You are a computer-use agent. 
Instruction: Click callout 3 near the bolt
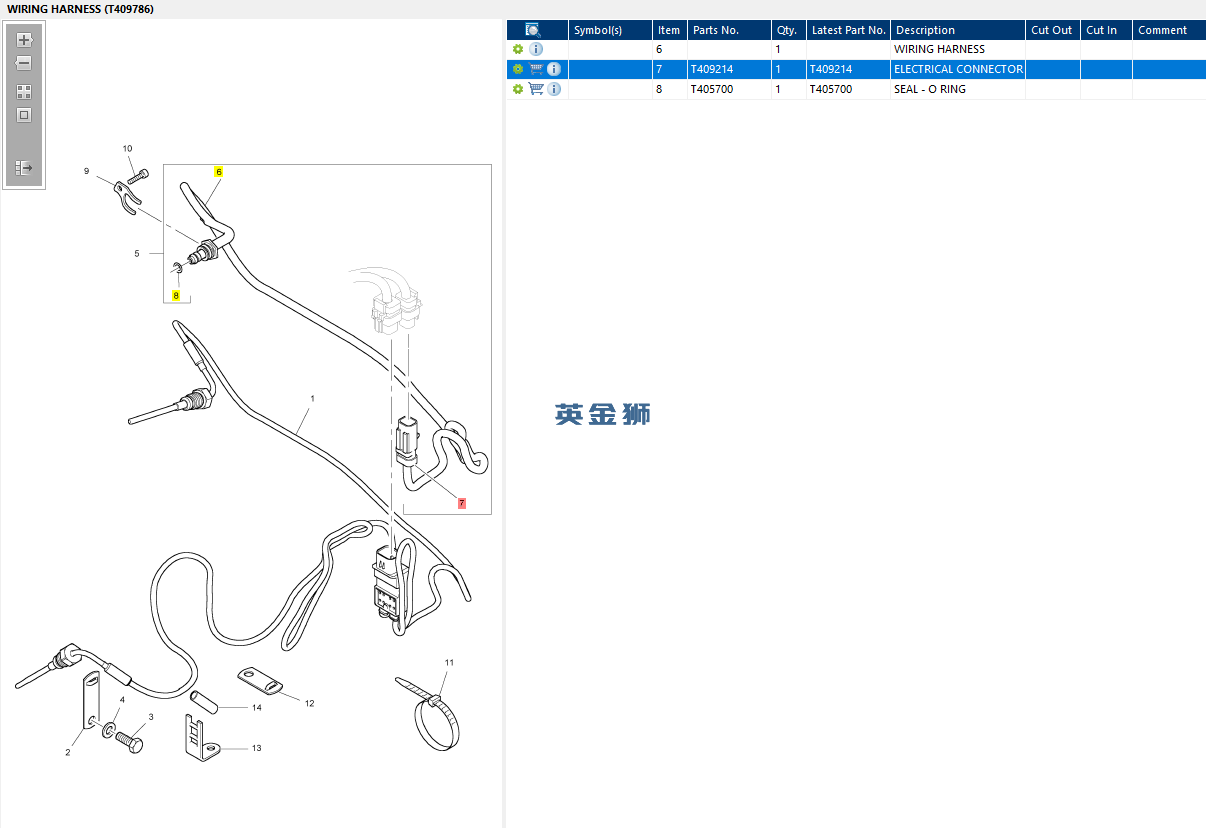[151, 717]
